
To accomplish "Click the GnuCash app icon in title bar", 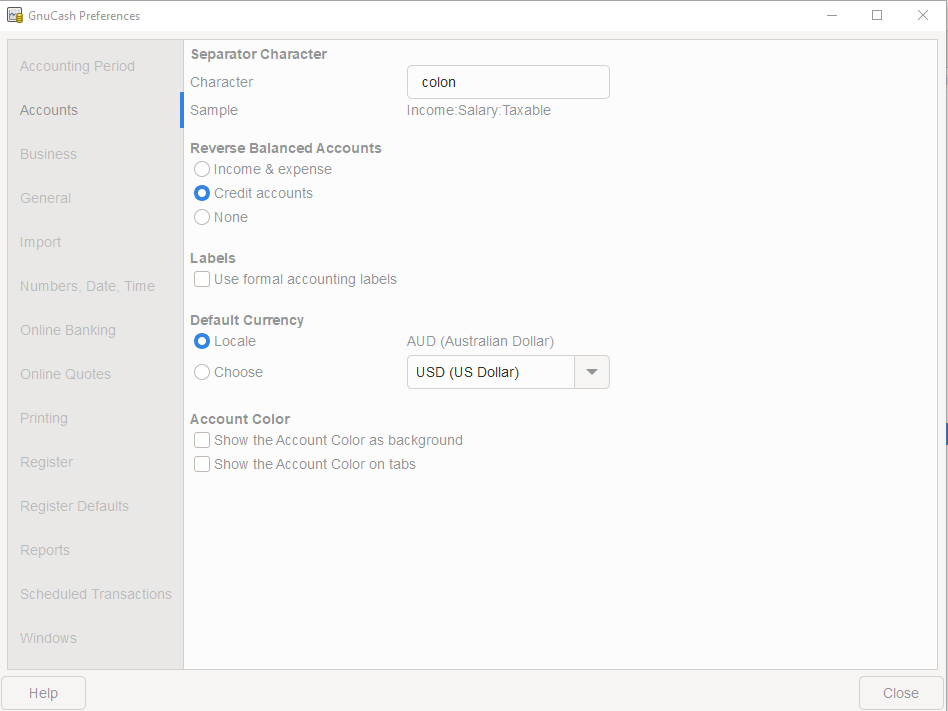I will pos(15,16).
